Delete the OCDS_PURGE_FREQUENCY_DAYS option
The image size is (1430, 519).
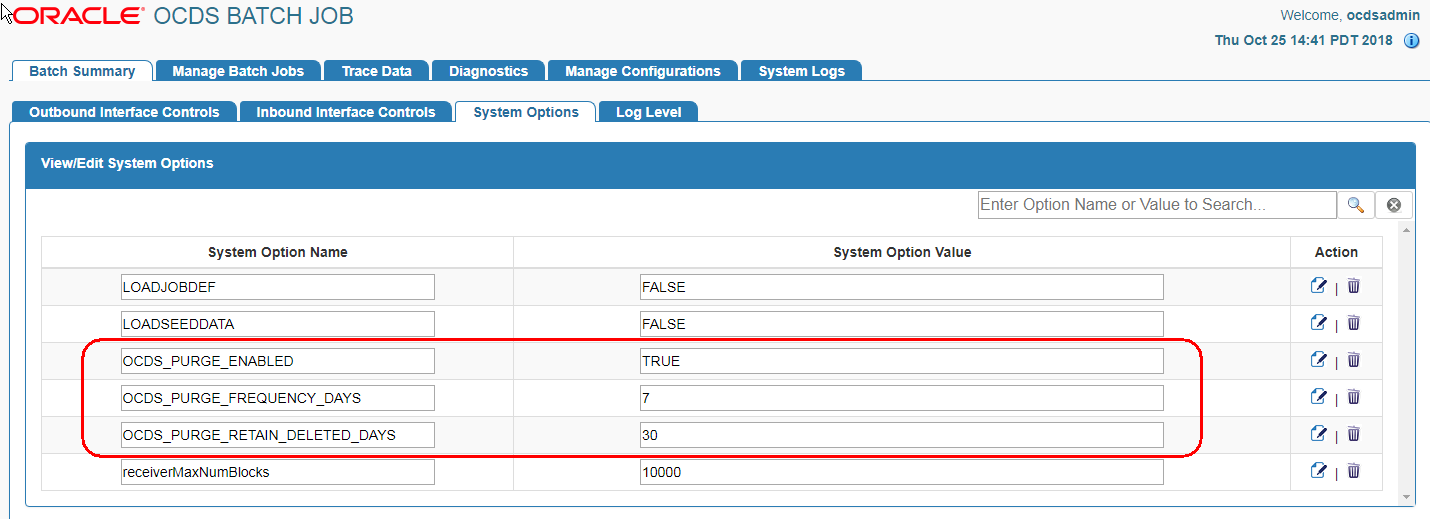(1353, 397)
